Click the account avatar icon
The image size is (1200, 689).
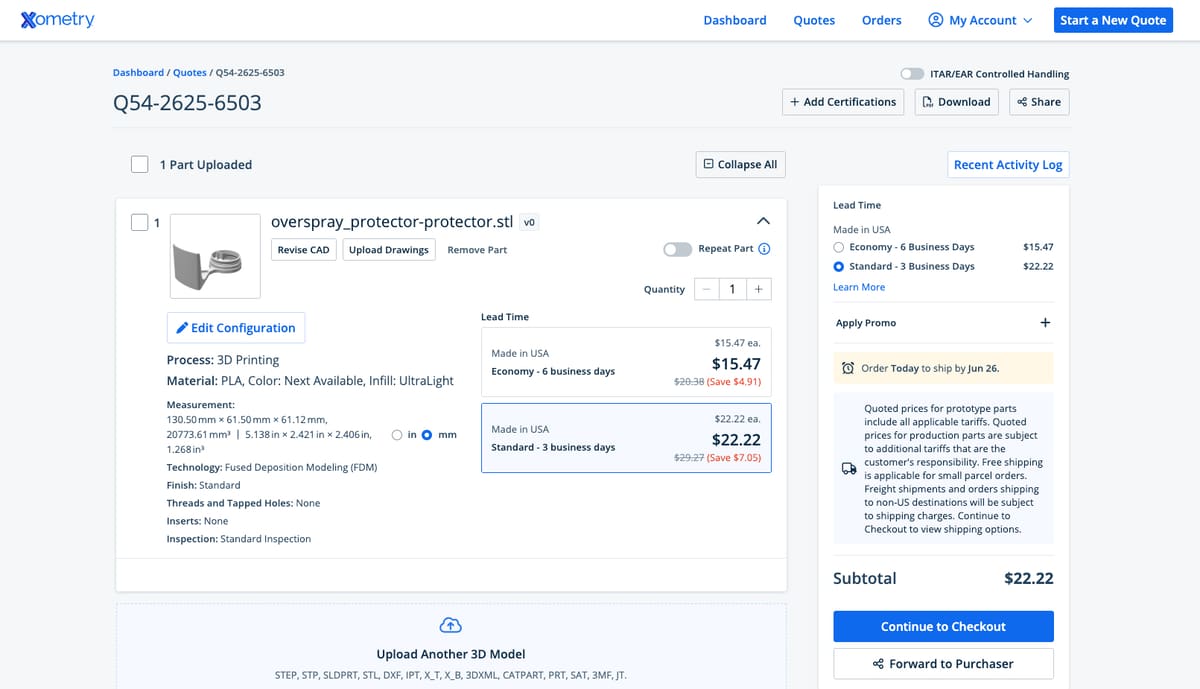[x=936, y=20]
